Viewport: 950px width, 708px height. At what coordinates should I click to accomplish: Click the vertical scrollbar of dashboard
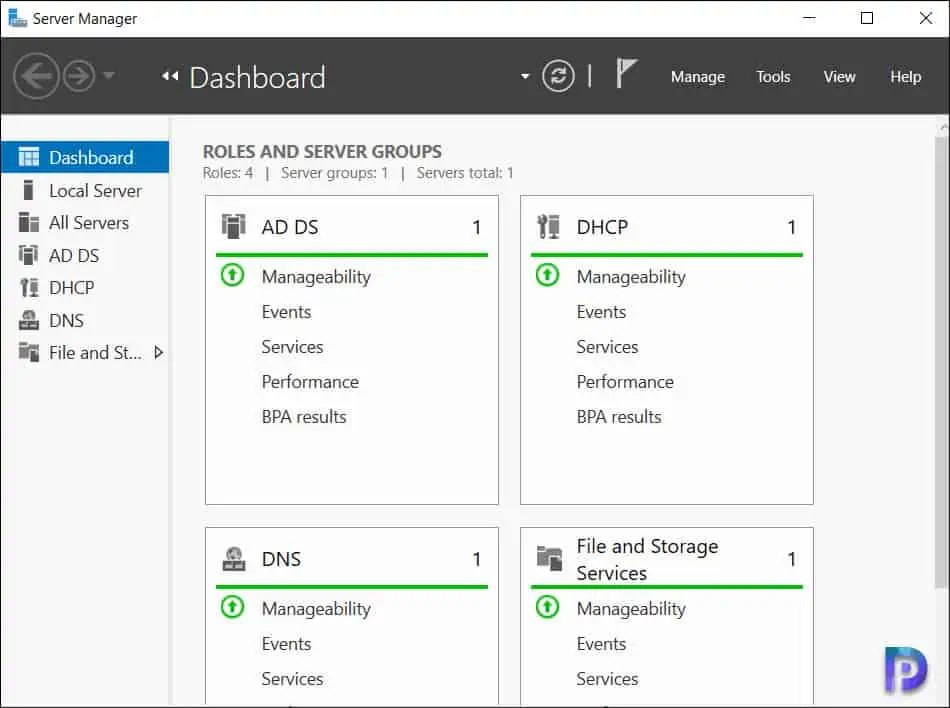point(941,362)
